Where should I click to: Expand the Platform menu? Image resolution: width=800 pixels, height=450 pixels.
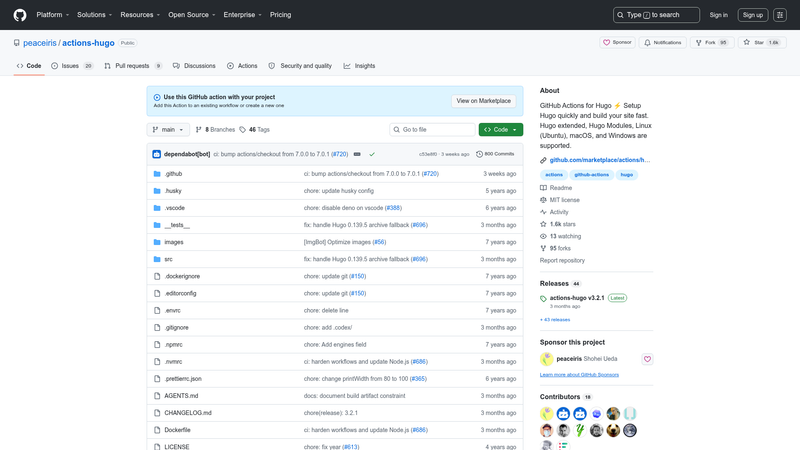53,15
